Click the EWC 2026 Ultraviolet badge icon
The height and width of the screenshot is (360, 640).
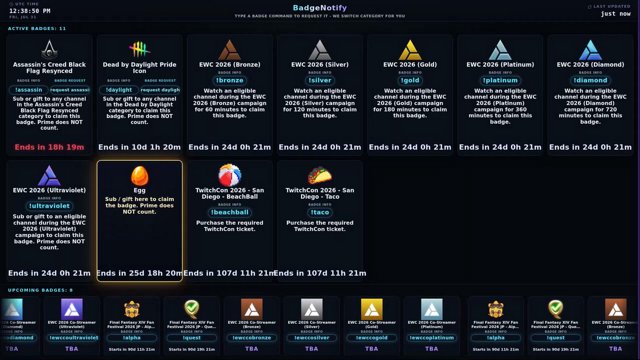(x=49, y=176)
